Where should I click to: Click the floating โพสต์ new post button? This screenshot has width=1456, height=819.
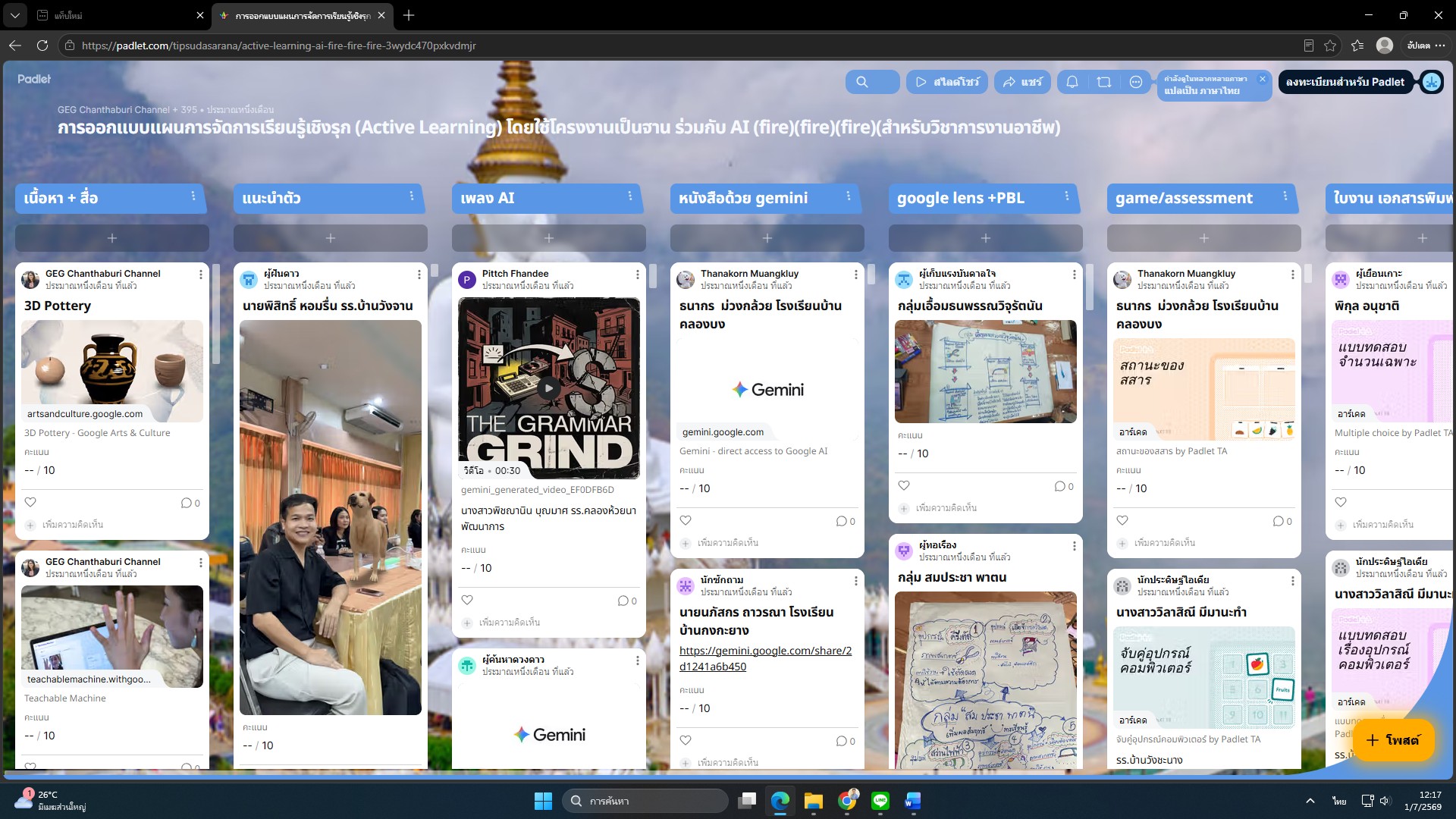point(1394,739)
